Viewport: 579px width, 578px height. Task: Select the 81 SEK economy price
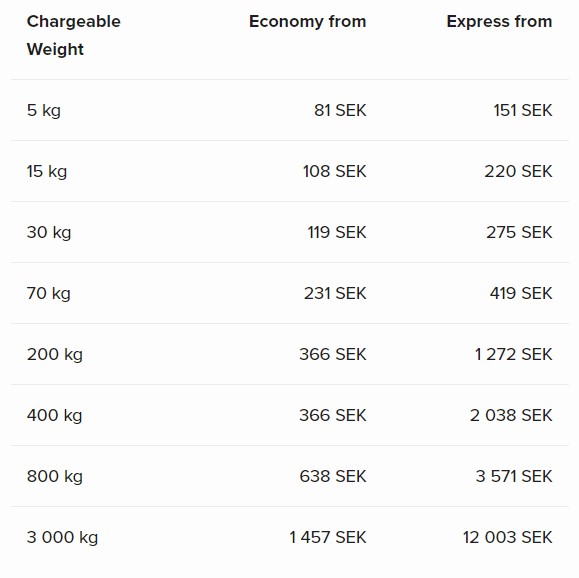[340, 110]
